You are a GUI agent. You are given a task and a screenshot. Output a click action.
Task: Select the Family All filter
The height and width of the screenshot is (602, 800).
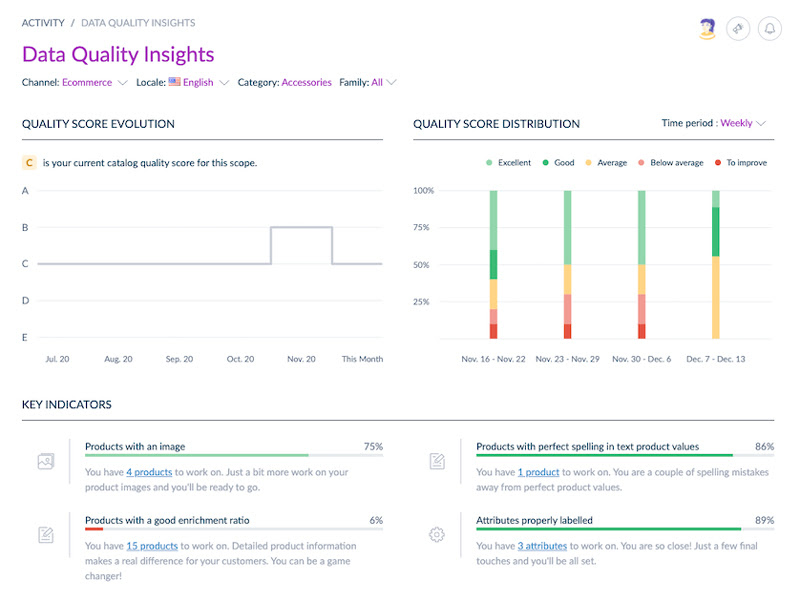[x=383, y=83]
